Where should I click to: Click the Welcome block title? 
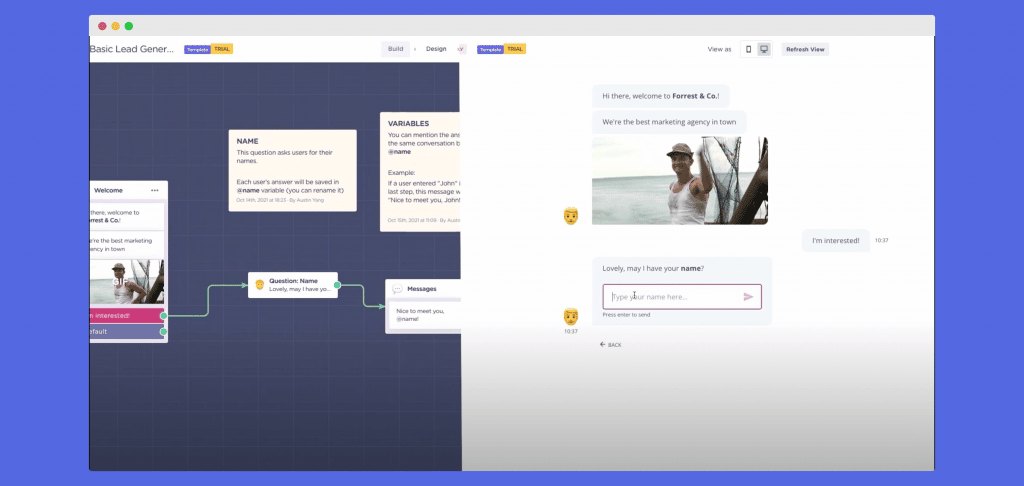(108, 190)
